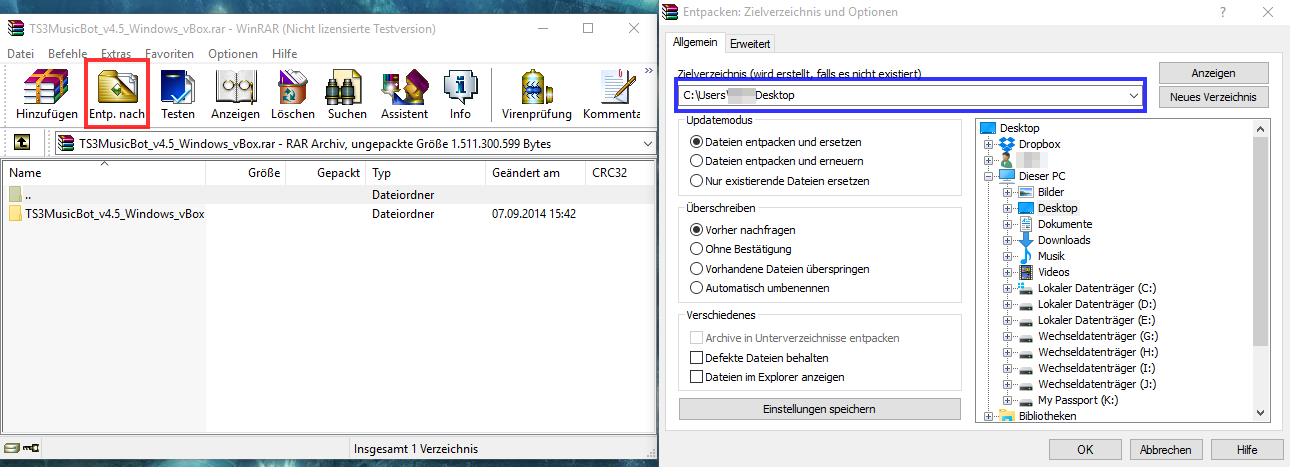Click the Löschen toolbar icon

click(x=293, y=88)
